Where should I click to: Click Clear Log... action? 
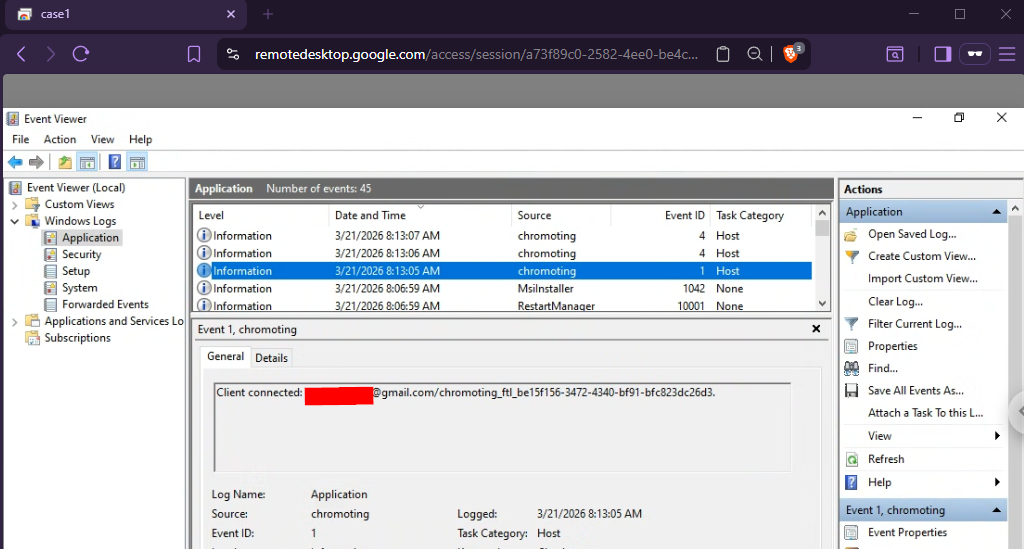pyautogui.click(x=895, y=302)
